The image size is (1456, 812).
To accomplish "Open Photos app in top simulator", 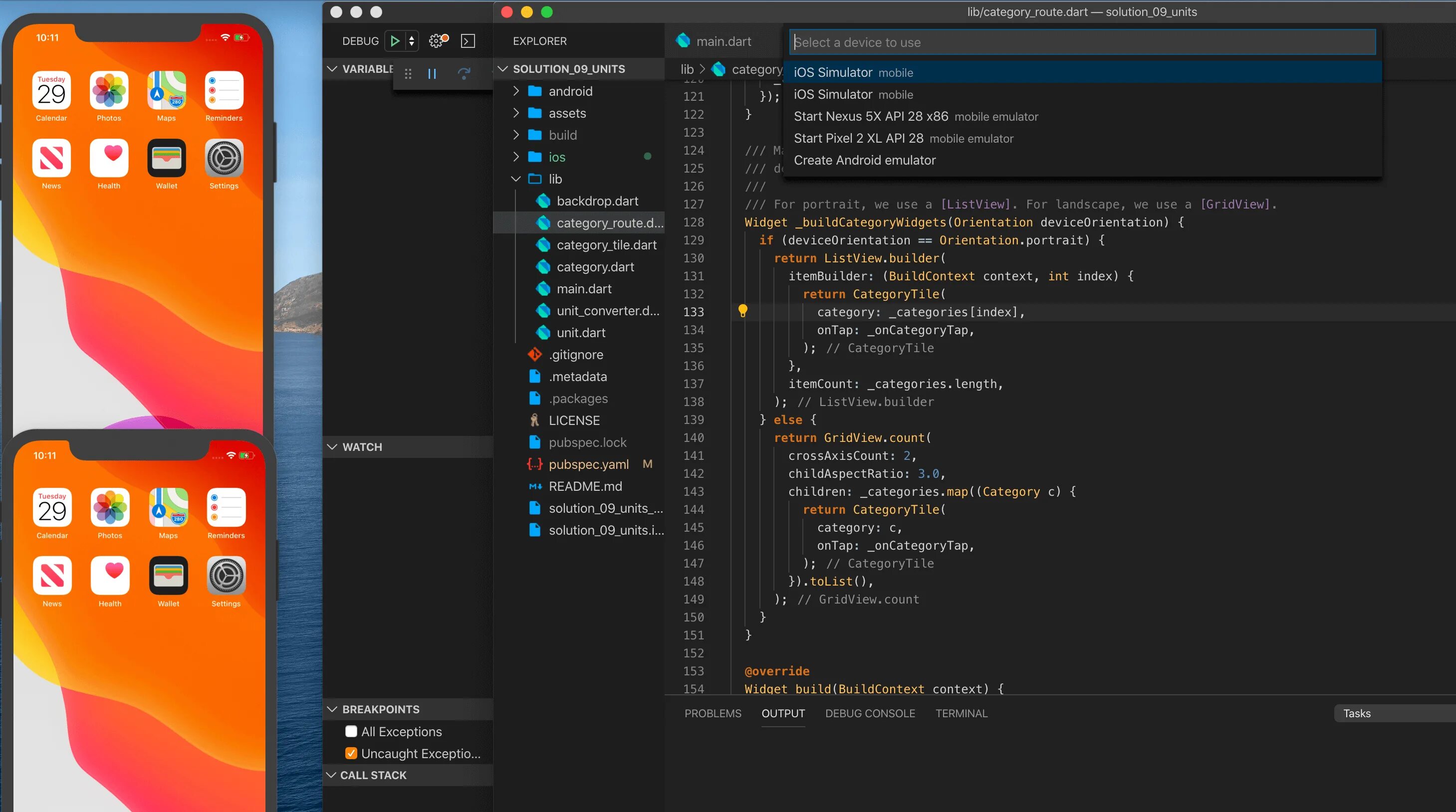I will (109, 90).
